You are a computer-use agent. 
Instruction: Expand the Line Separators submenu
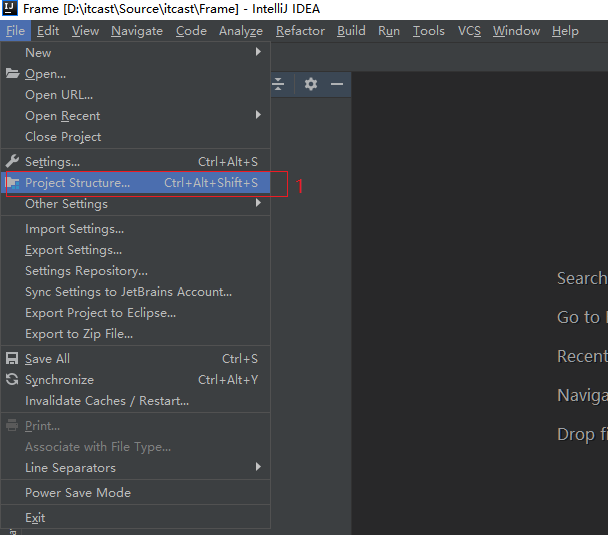[258, 468]
